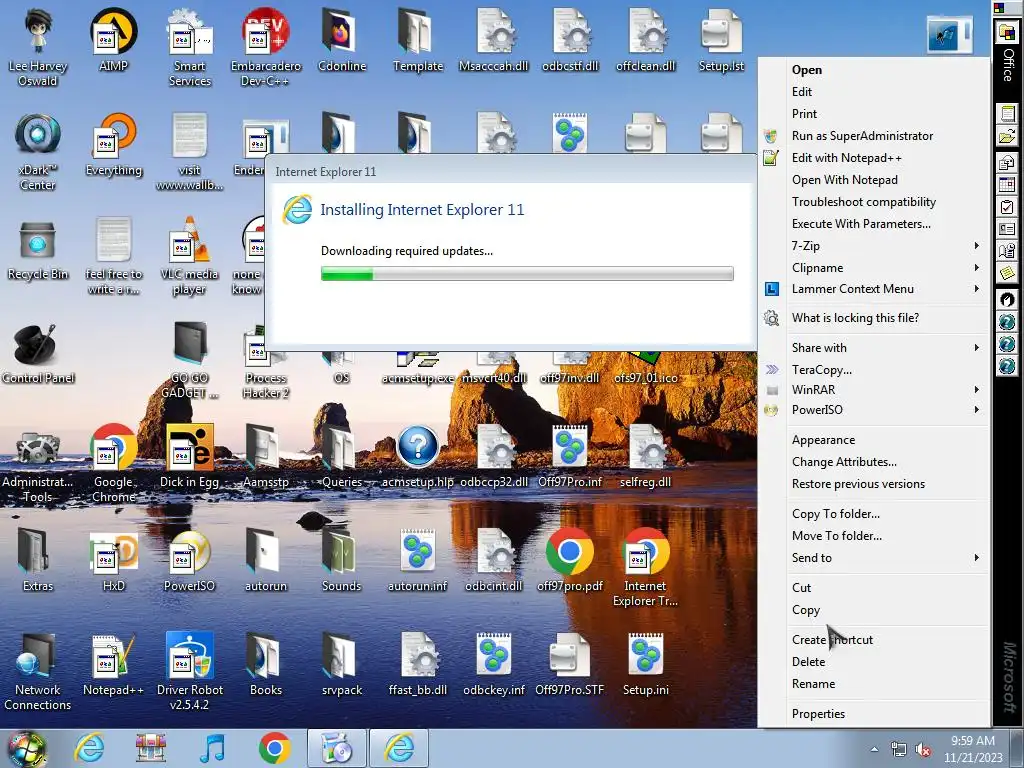Image resolution: width=1024 pixels, height=768 pixels.
Task: Expand the Clipname submenu arrow
Action: [x=976, y=268]
